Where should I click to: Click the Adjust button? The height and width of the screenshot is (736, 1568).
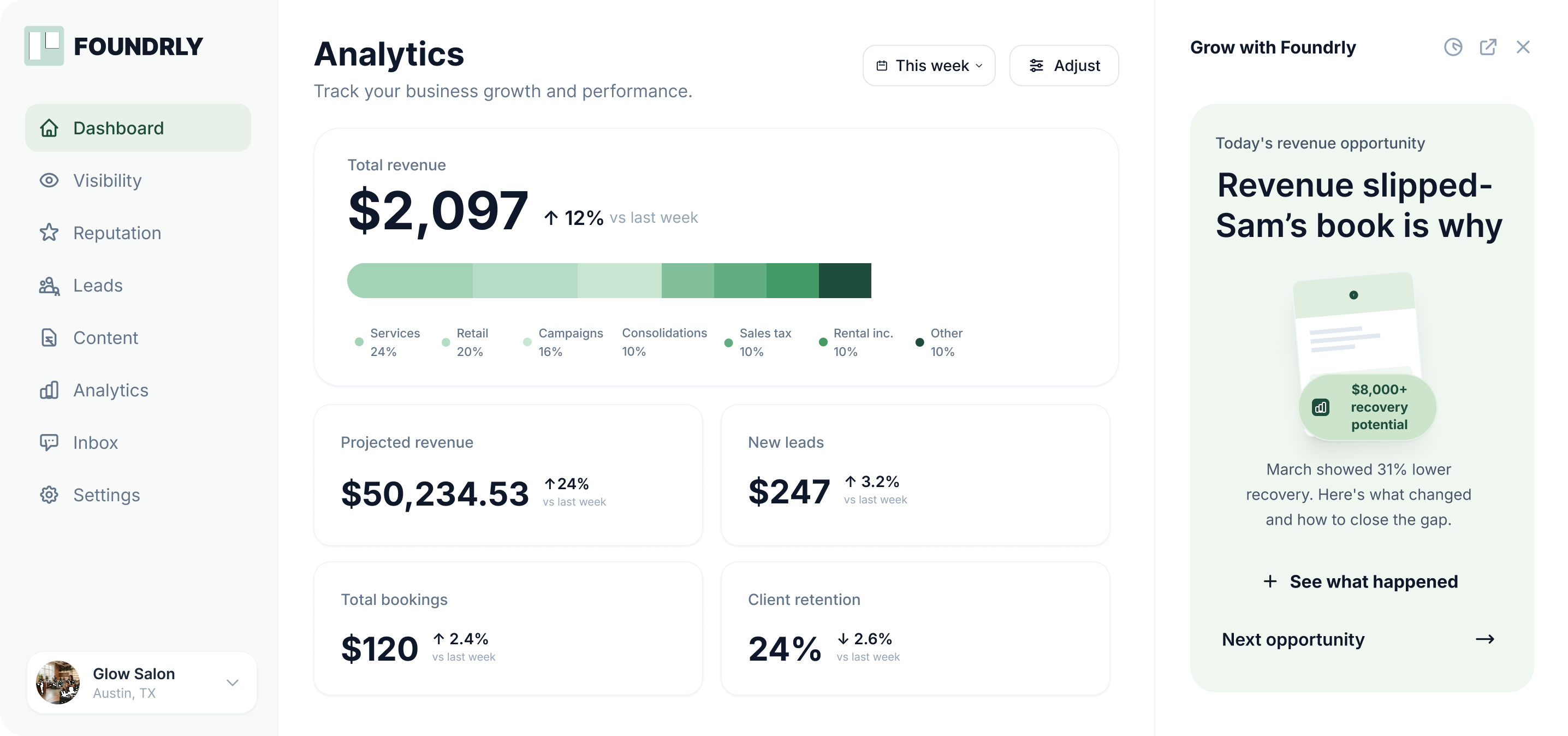(1064, 66)
